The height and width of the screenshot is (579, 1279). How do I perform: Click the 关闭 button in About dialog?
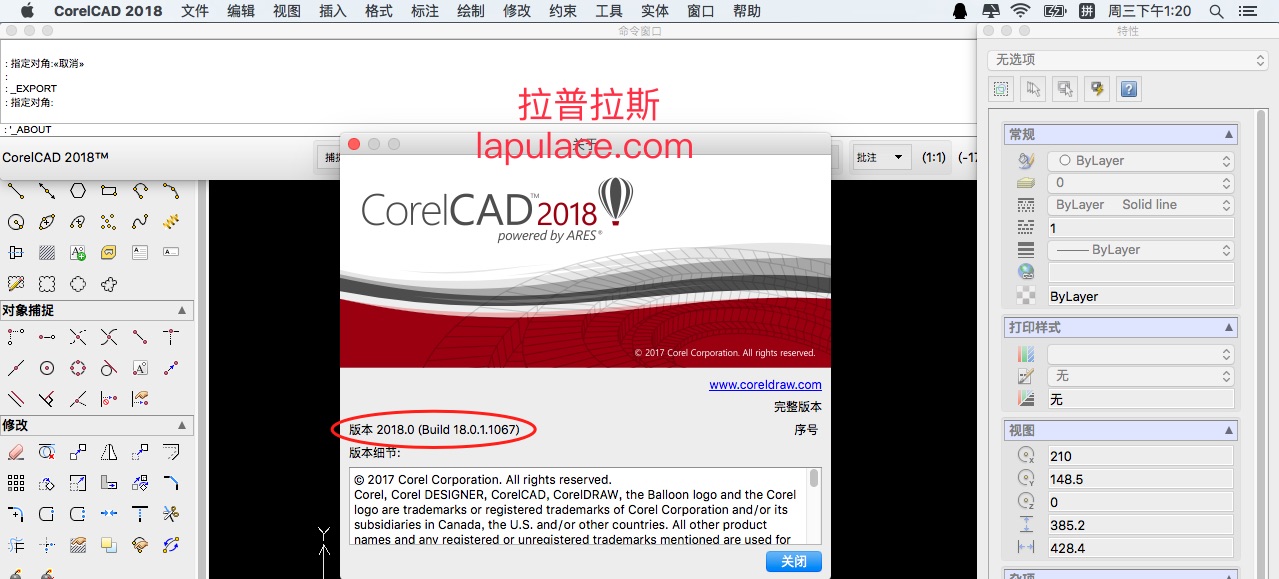794,561
